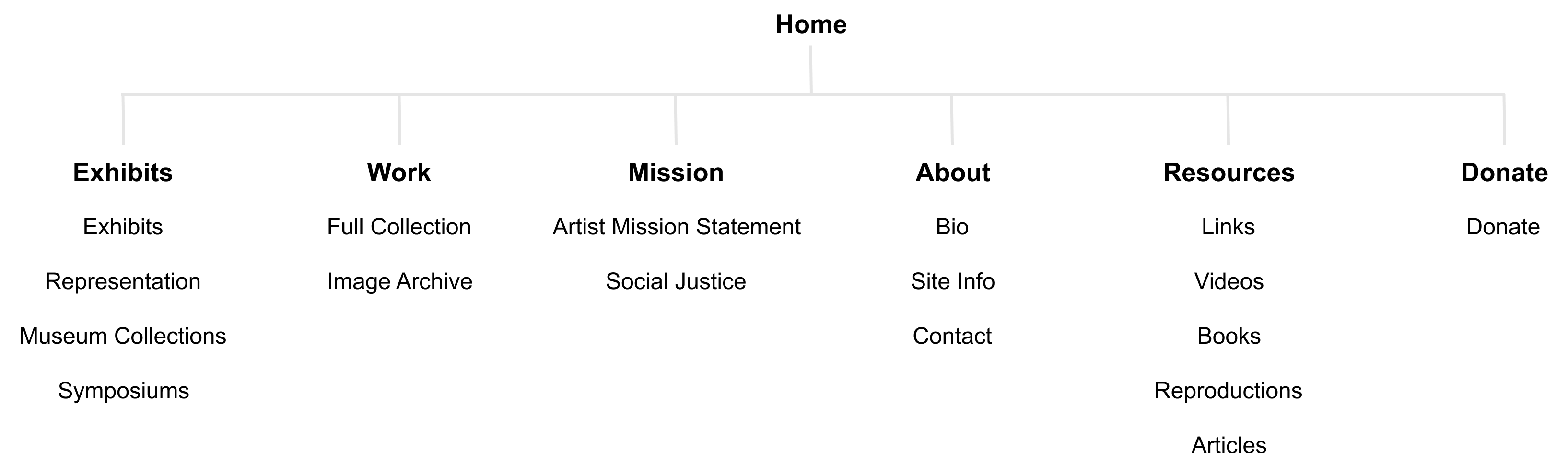Click the bold Donate heading
The height and width of the screenshot is (476, 1568).
tap(1504, 173)
